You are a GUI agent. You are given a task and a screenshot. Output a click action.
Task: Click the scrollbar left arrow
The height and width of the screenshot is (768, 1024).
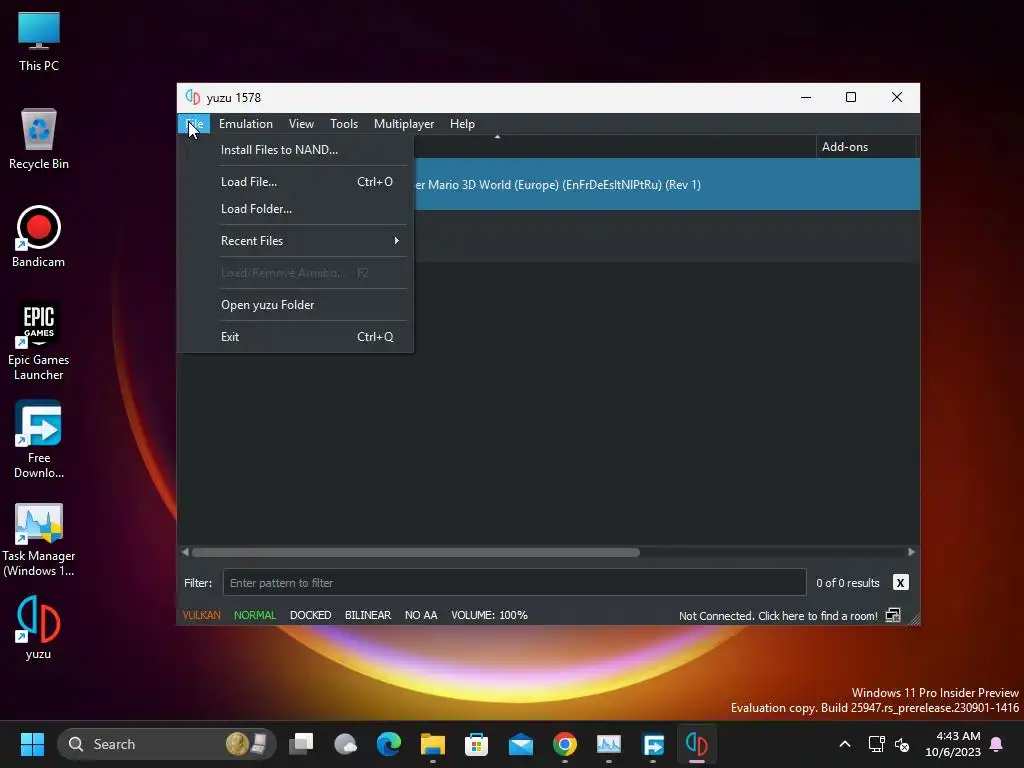[185, 552]
